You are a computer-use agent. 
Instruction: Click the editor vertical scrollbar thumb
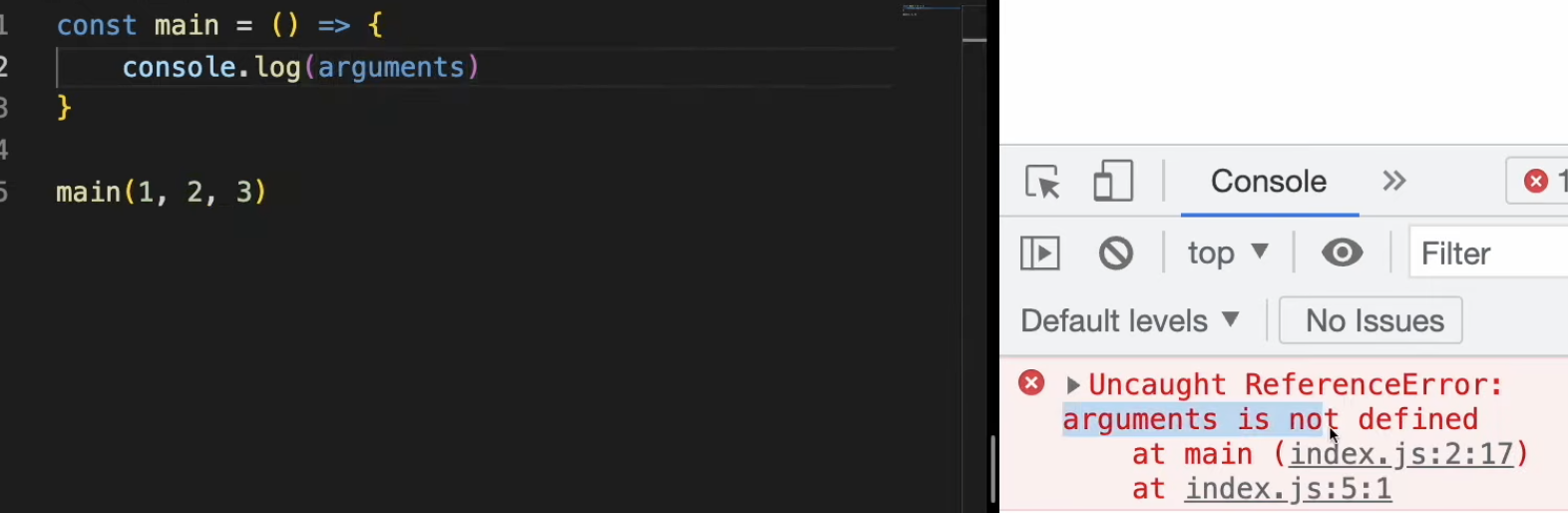point(991,469)
